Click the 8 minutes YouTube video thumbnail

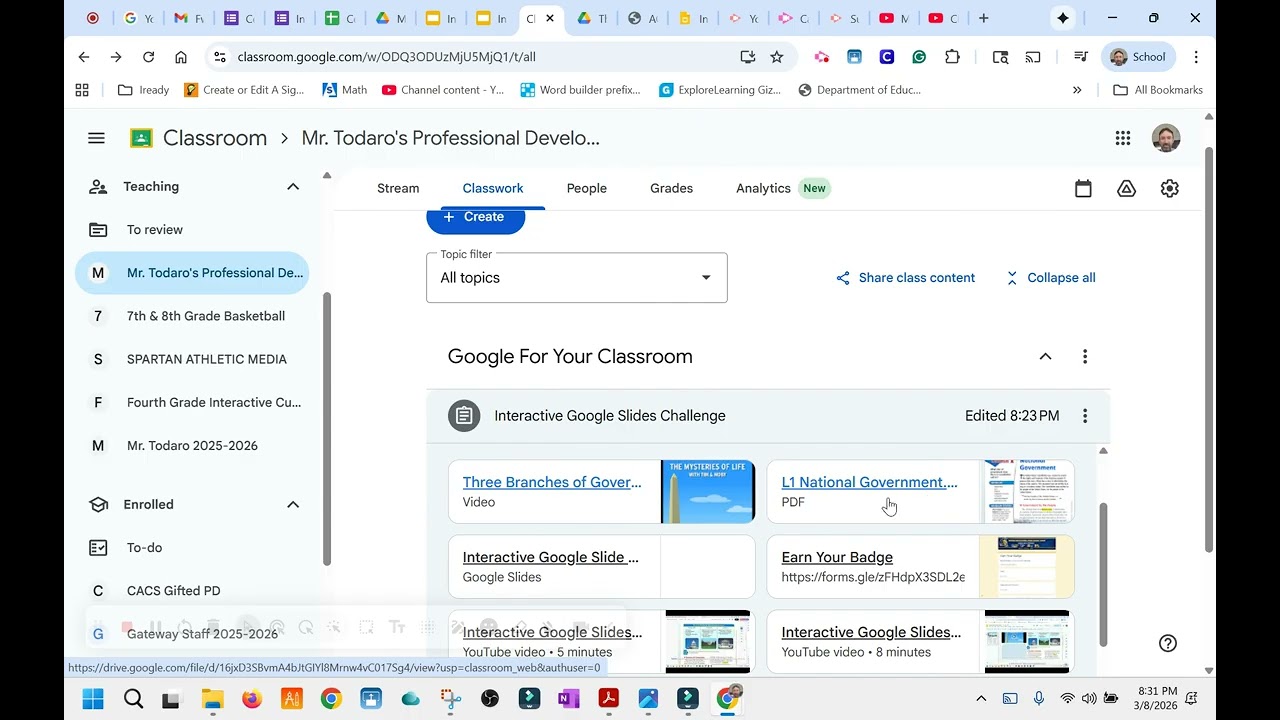(x=1027, y=641)
